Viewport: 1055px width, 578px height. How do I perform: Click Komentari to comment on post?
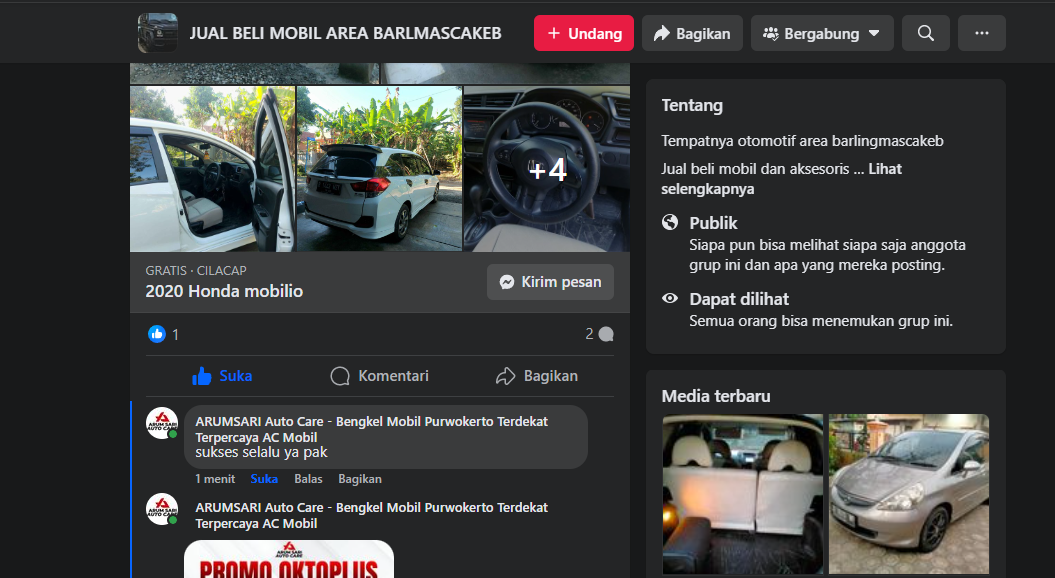[379, 375]
